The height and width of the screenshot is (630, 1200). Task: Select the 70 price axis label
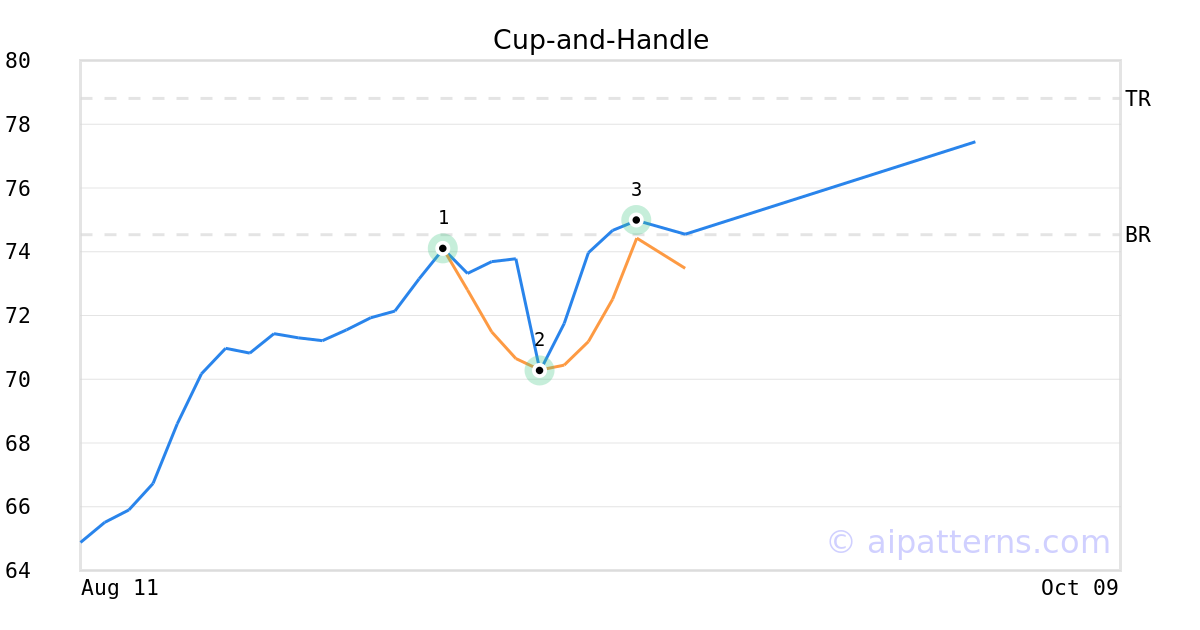click(x=18, y=380)
